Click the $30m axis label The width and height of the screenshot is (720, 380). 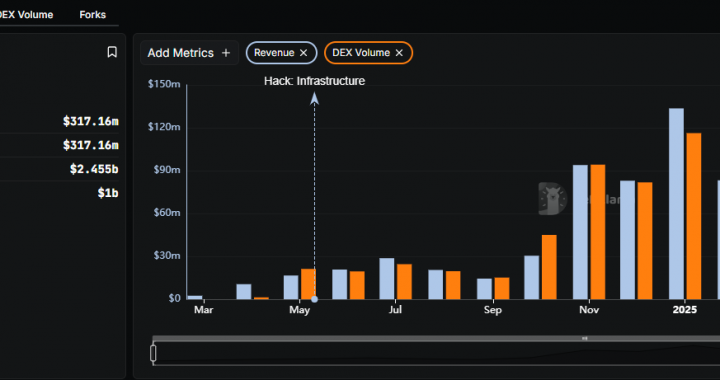[x=167, y=256]
